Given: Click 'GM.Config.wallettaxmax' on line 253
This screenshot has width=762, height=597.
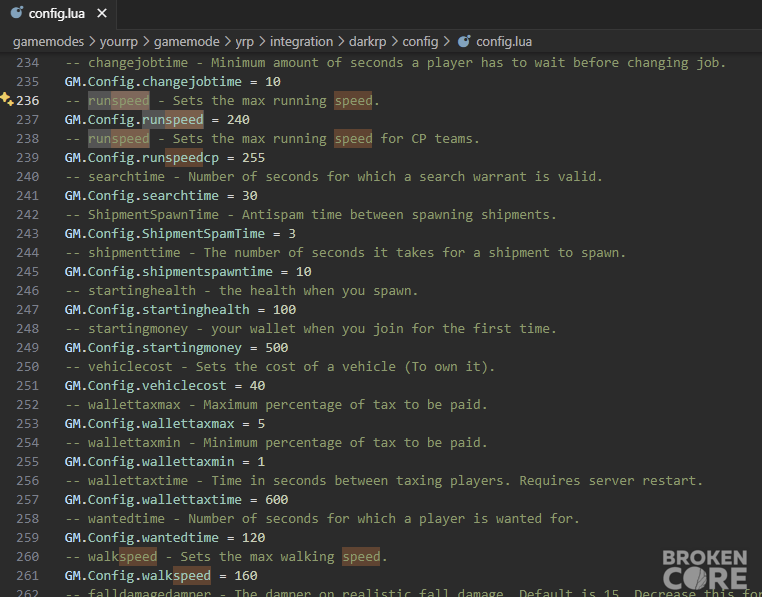Looking at the screenshot, I should [x=149, y=423].
